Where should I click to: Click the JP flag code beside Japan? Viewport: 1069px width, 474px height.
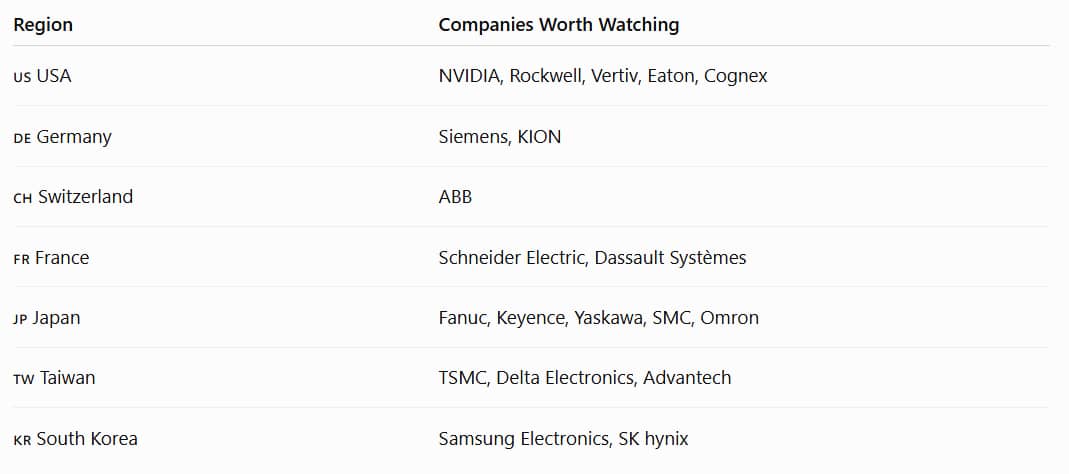click(20, 320)
